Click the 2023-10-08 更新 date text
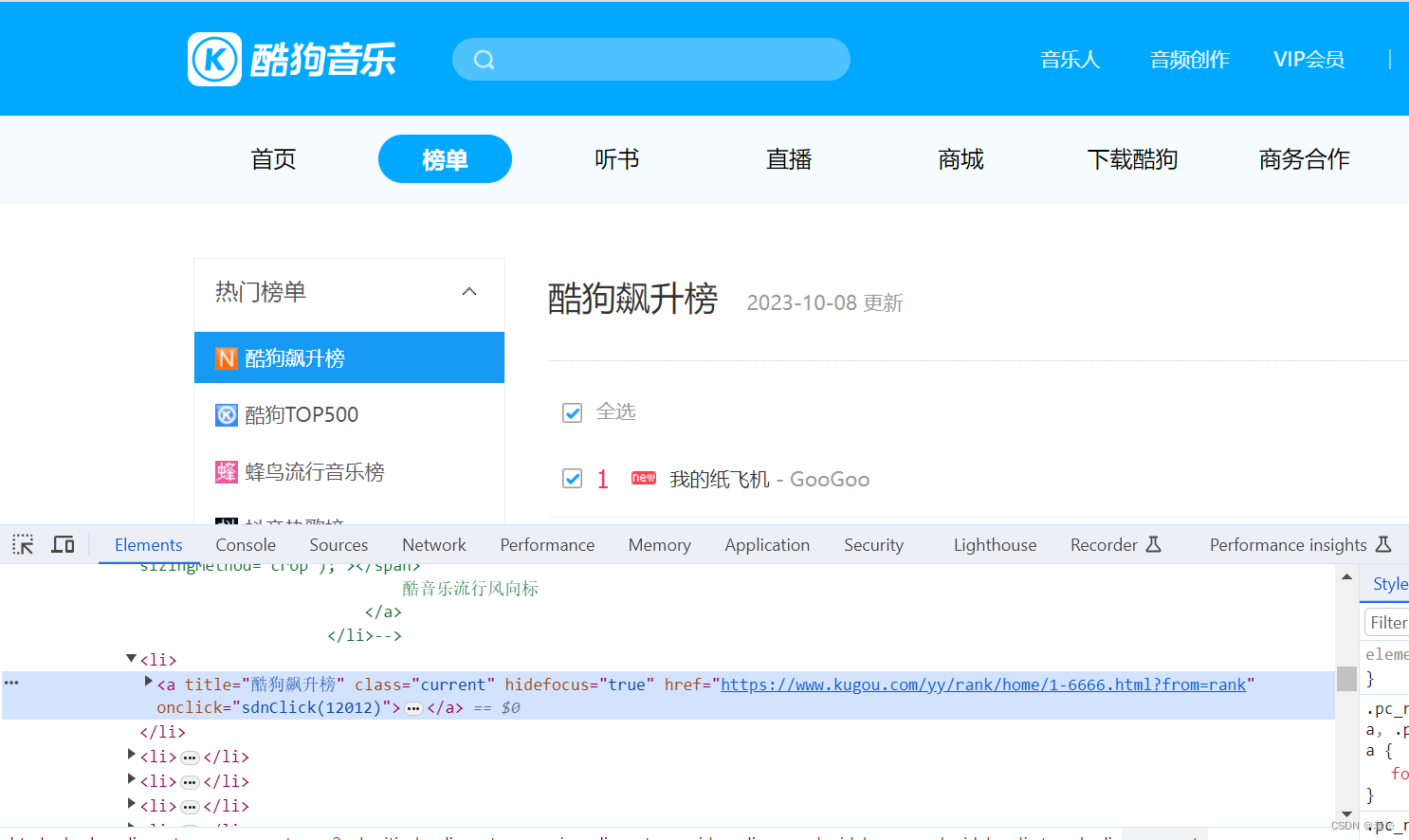Viewport: 1409px width, 840px height. 825,303
